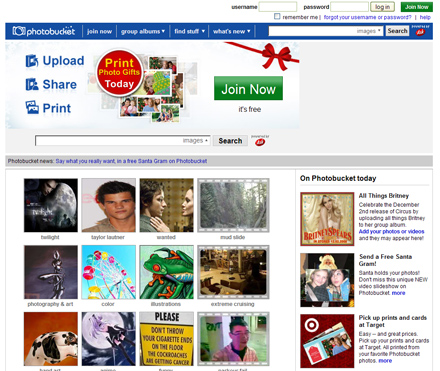
Task: Click the log in button
Action: [x=382, y=7]
